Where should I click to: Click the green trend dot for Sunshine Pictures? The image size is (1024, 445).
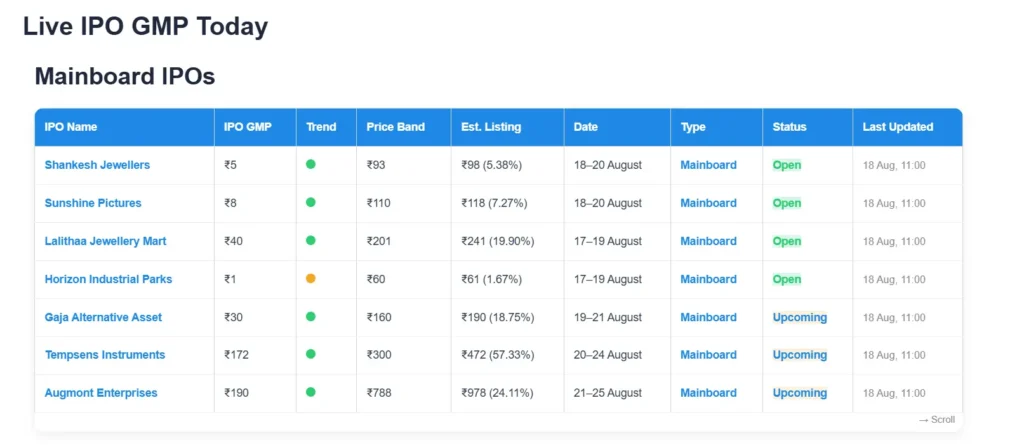(311, 202)
